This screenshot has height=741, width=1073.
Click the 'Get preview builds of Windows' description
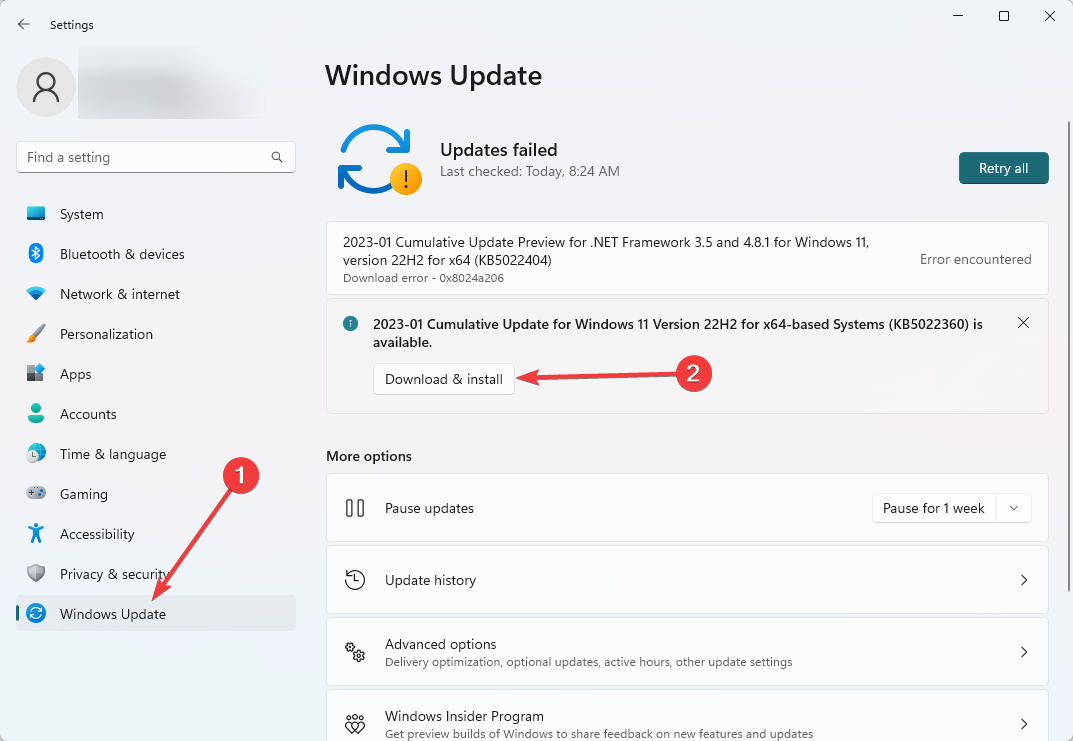(x=599, y=734)
